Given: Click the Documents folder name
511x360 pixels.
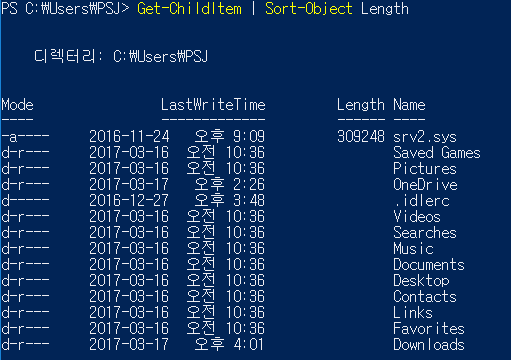Looking at the screenshot, I should (x=429, y=265).
